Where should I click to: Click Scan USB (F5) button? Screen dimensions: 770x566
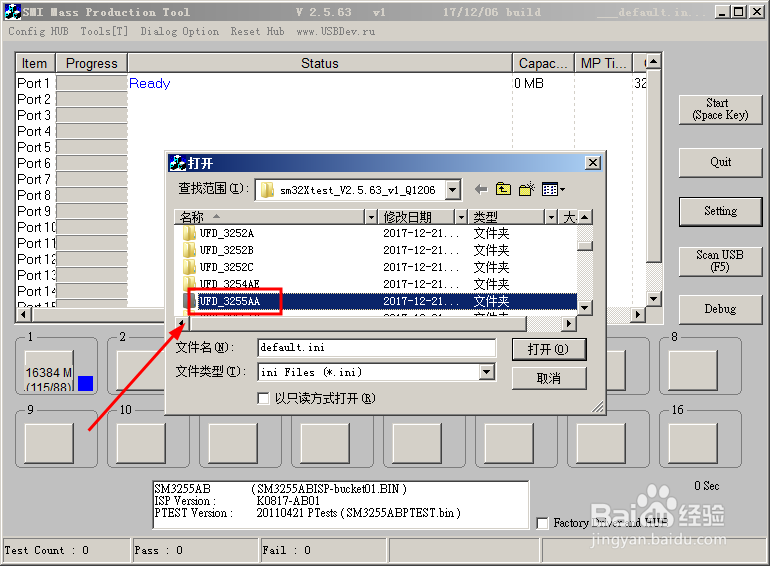pyautogui.click(x=720, y=261)
